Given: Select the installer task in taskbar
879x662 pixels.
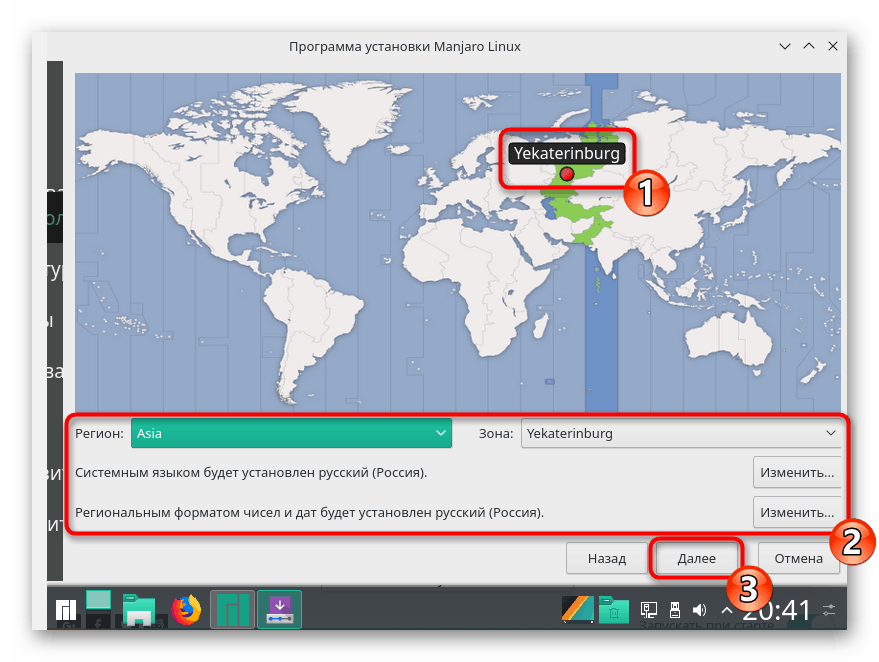Looking at the screenshot, I should pyautogui.click(x=279, y=609).
